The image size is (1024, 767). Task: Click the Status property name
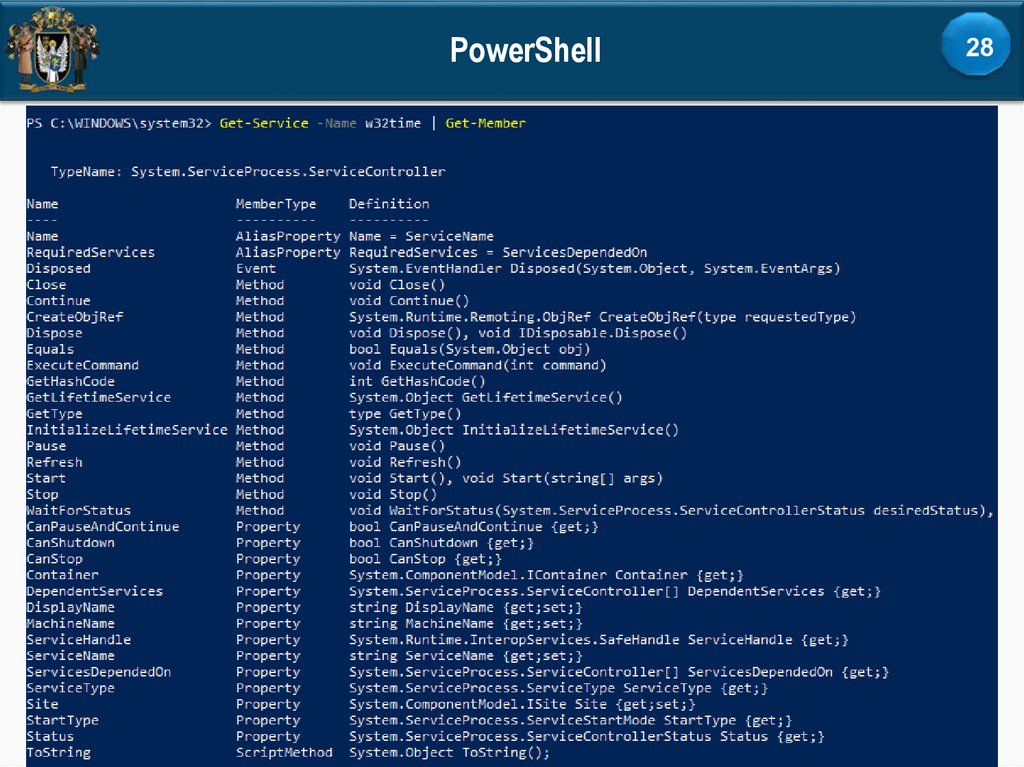click(x=50, y=736)
